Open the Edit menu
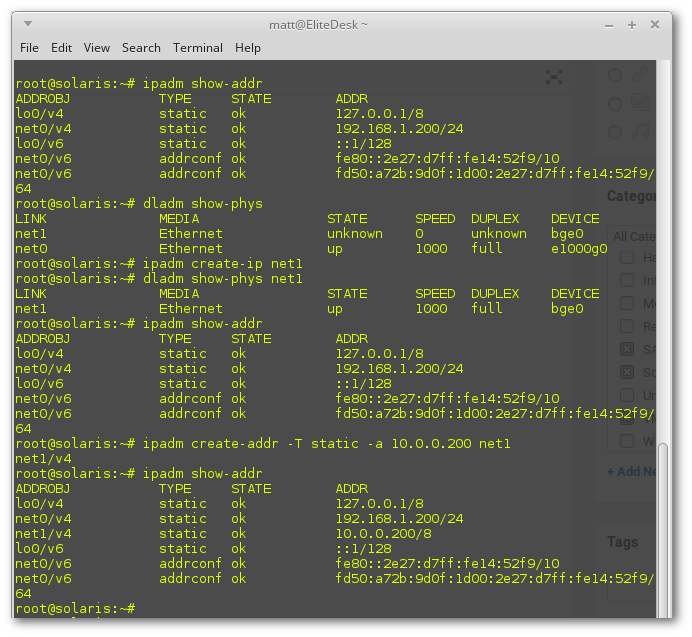Viewport: 692px width, 637px height. (61, 47)
